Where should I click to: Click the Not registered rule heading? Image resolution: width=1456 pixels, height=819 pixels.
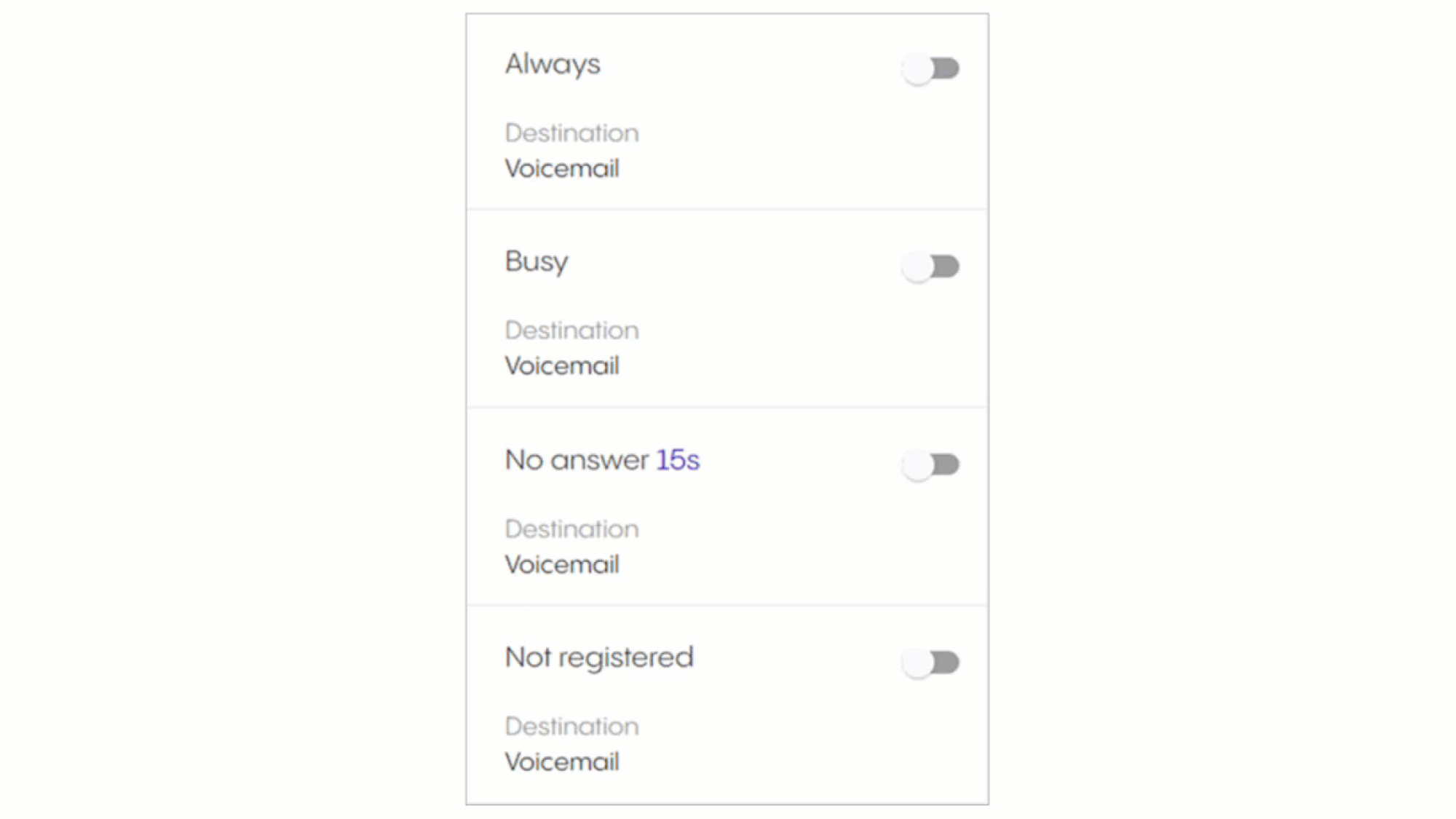coord(599,657)
